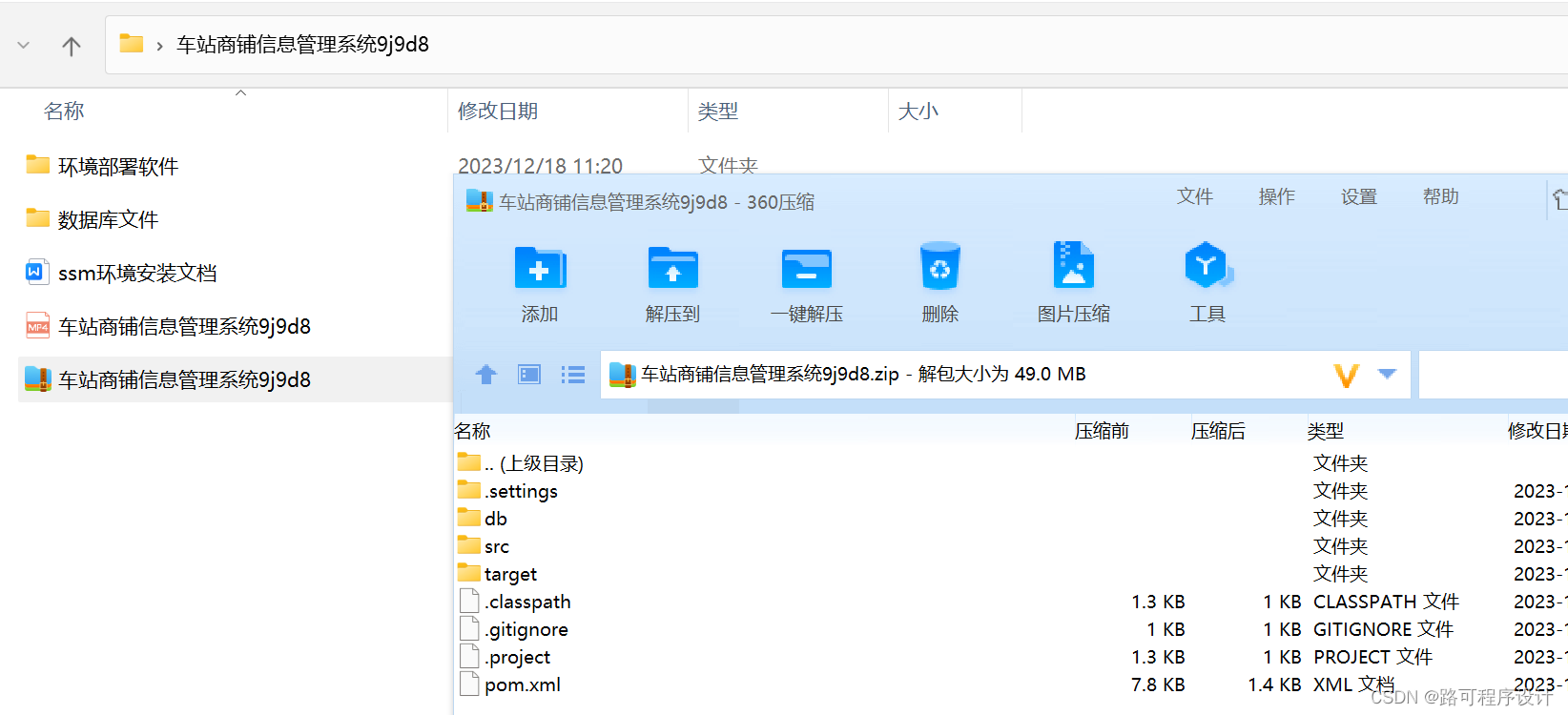Open the 操作 menu in 360压缩
The height and width of the screenshot is (715, 1568).
(x=1277, y=196)
